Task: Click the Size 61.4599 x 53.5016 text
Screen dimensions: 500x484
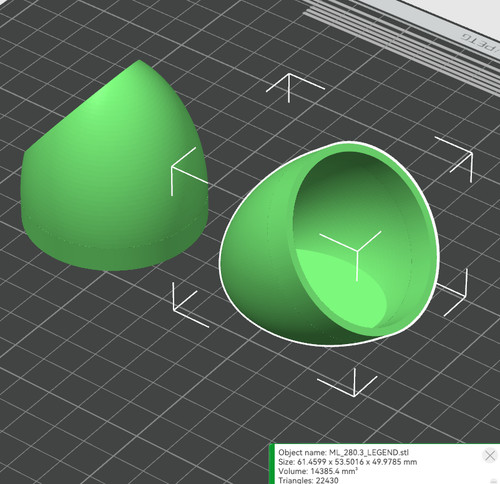Action: tap(348, 462)
